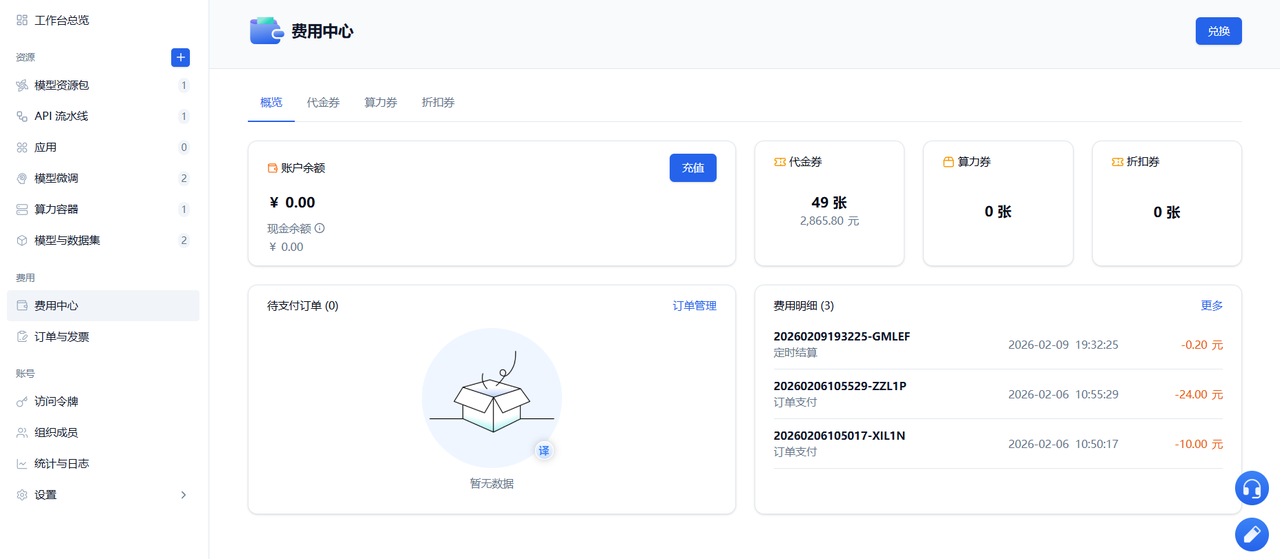Image resolution: width=1280 pixels, height=559 pixels.
Task: Open the 订单管理 link
Action: tap(695, 306)
